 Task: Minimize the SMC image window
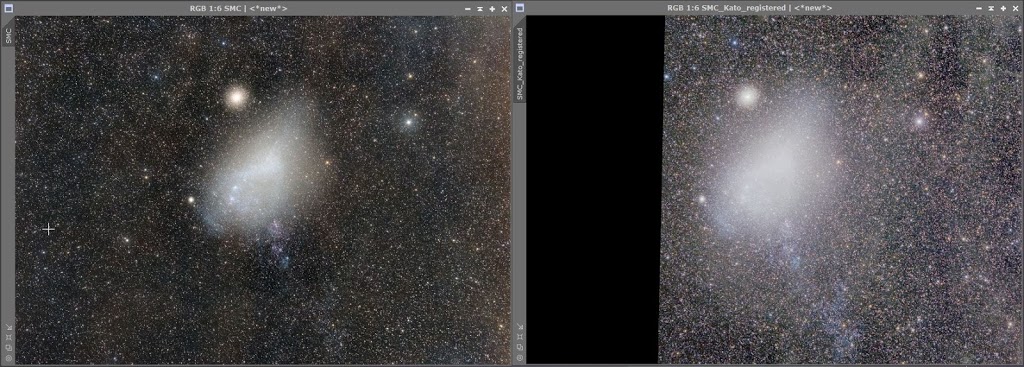pyautogui.click(x=468, y=9)
